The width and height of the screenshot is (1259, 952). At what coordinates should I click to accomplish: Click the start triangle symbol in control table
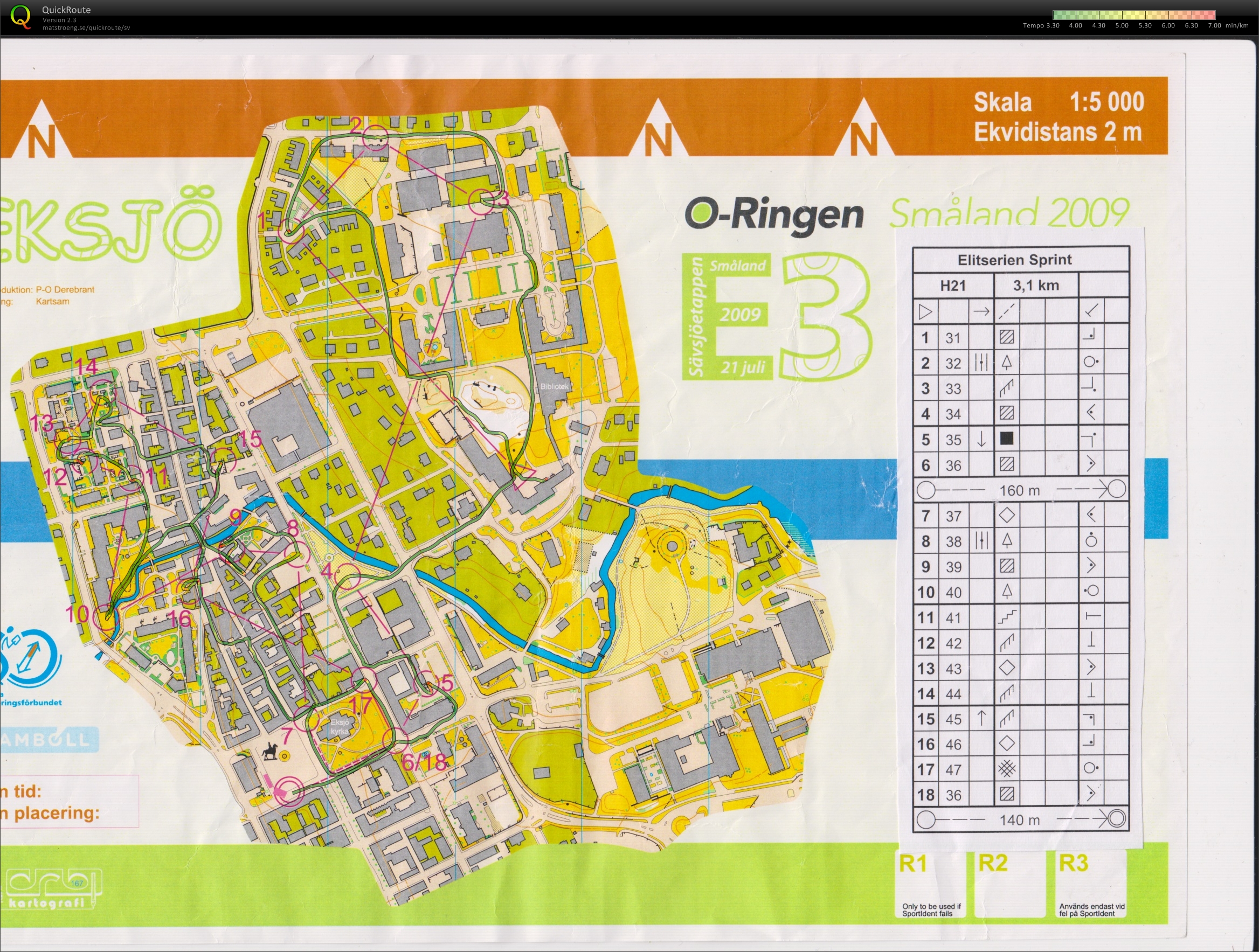(x=925, y=312)
